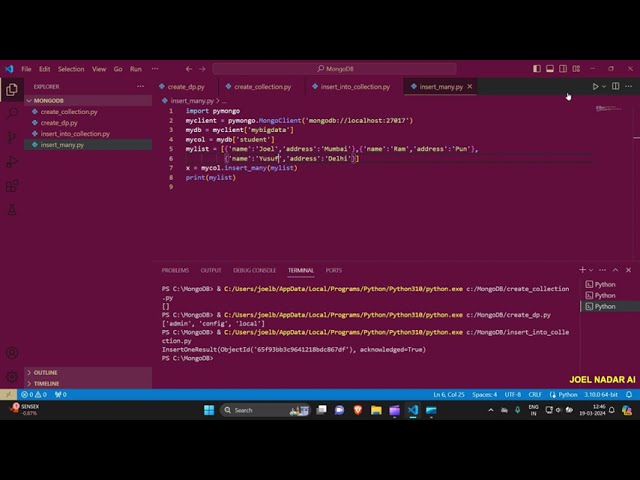Viewport: 640px width, 480px height.
Task: Open the Manage gear icon
Action: 12,376
